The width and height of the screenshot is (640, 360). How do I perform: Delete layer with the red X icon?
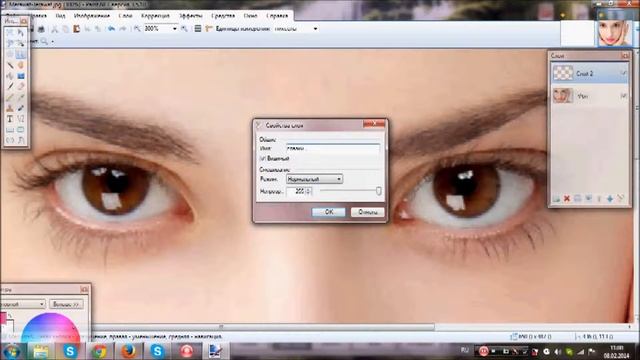coord(567,199)
